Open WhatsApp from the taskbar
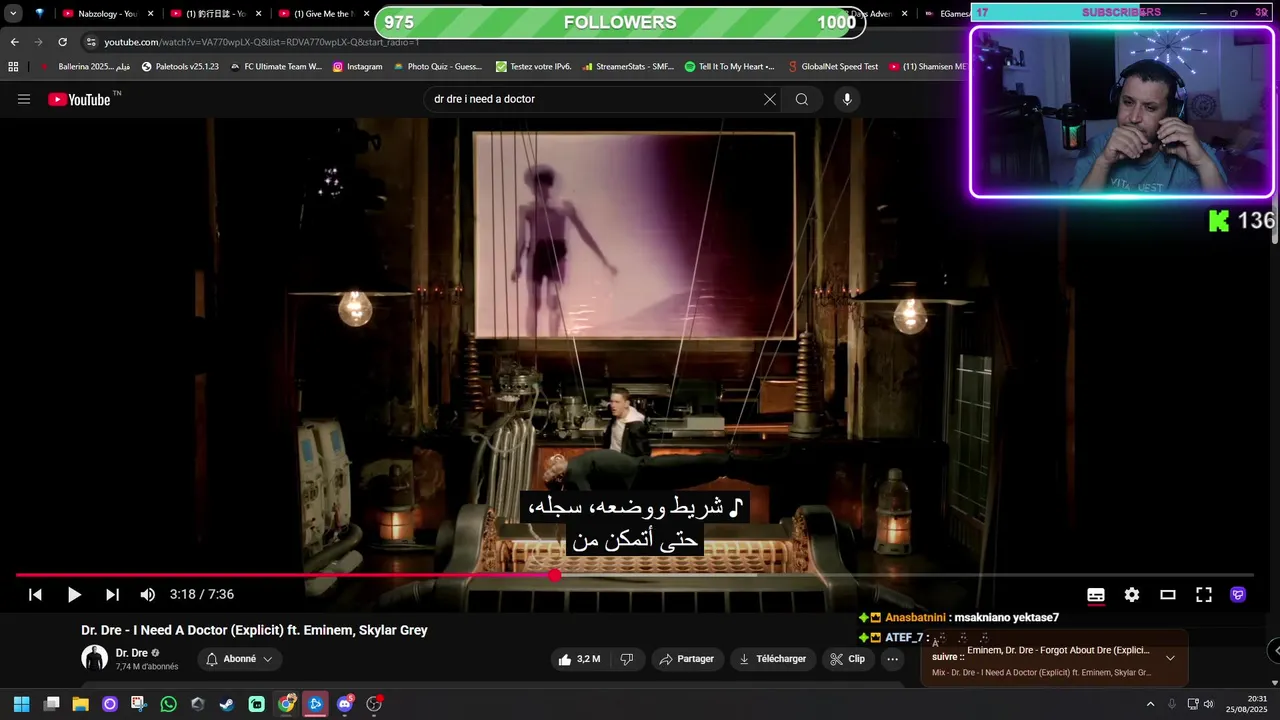The width and height of the screenshot is (1280, 720). [x=168, y=704]
